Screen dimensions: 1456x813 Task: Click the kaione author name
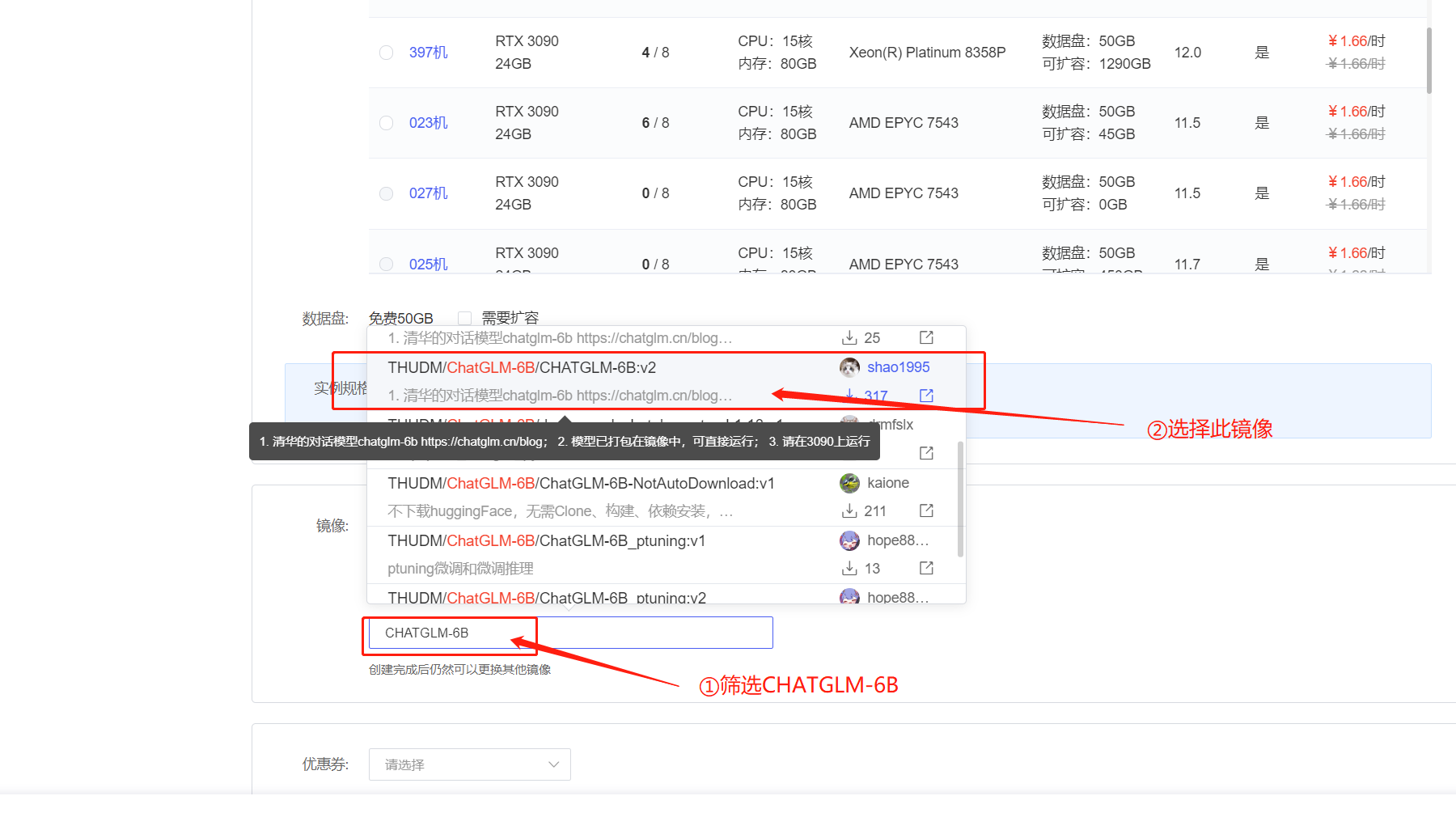tap(888, 483)
